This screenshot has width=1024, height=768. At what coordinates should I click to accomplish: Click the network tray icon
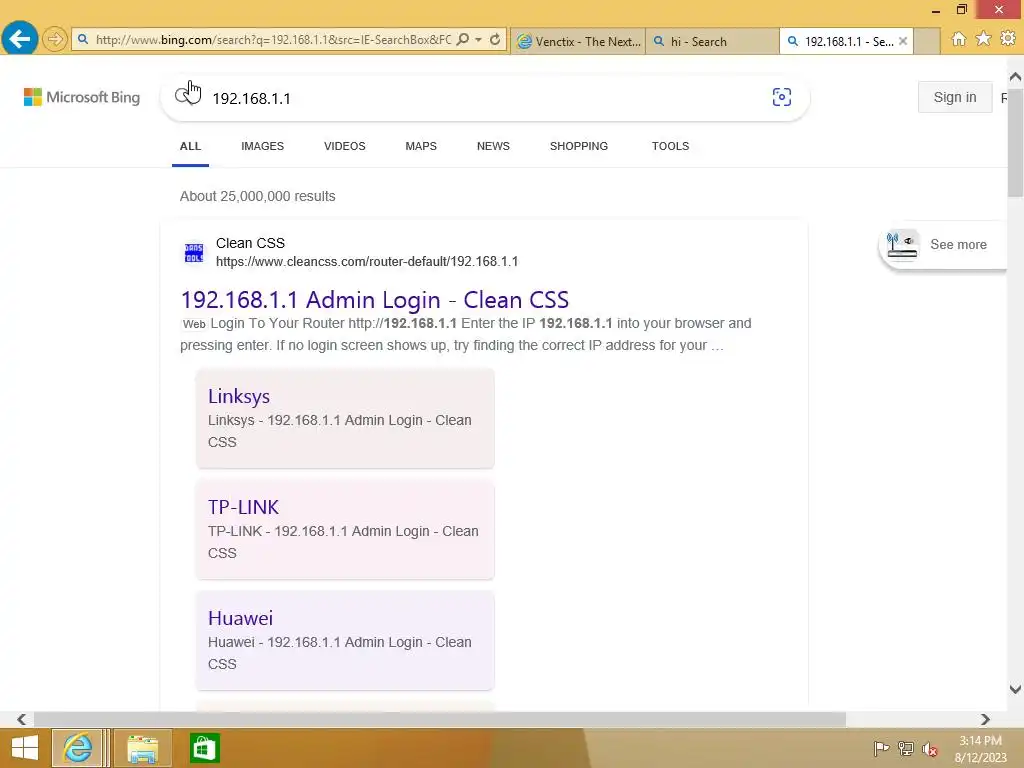[906, 748]
